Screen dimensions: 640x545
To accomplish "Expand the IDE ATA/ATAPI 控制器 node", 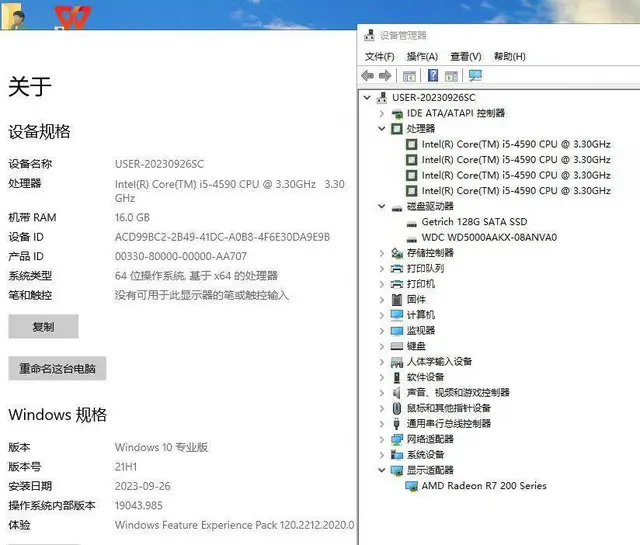I will (x=382, y=113).
